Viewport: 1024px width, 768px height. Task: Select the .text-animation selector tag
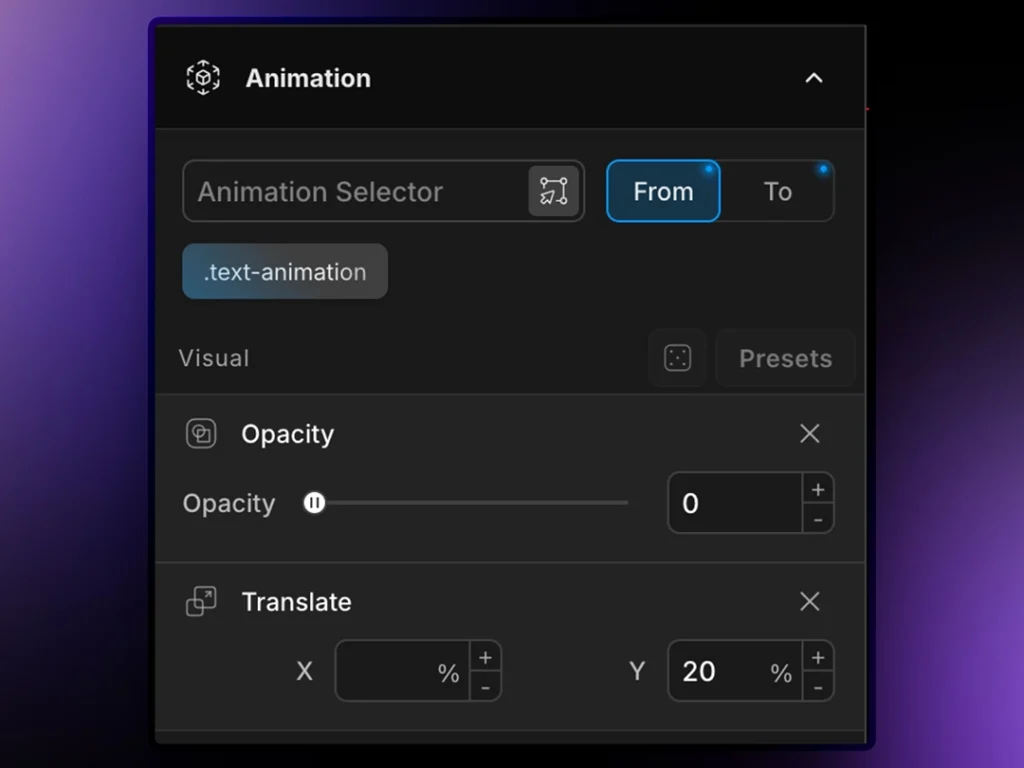click(285, 272)
